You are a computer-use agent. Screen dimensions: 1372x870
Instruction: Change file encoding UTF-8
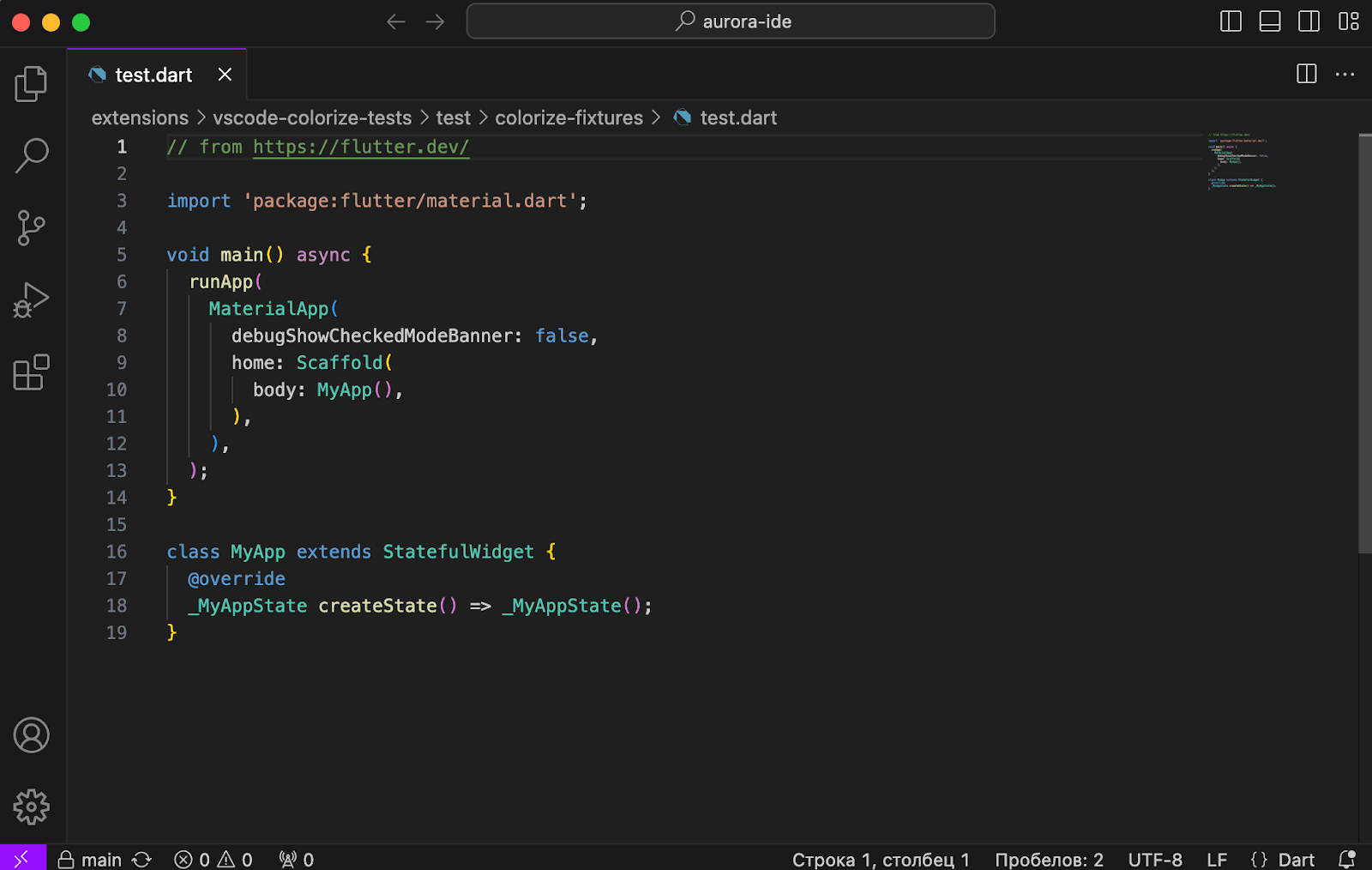click(x=1155, y=859)
